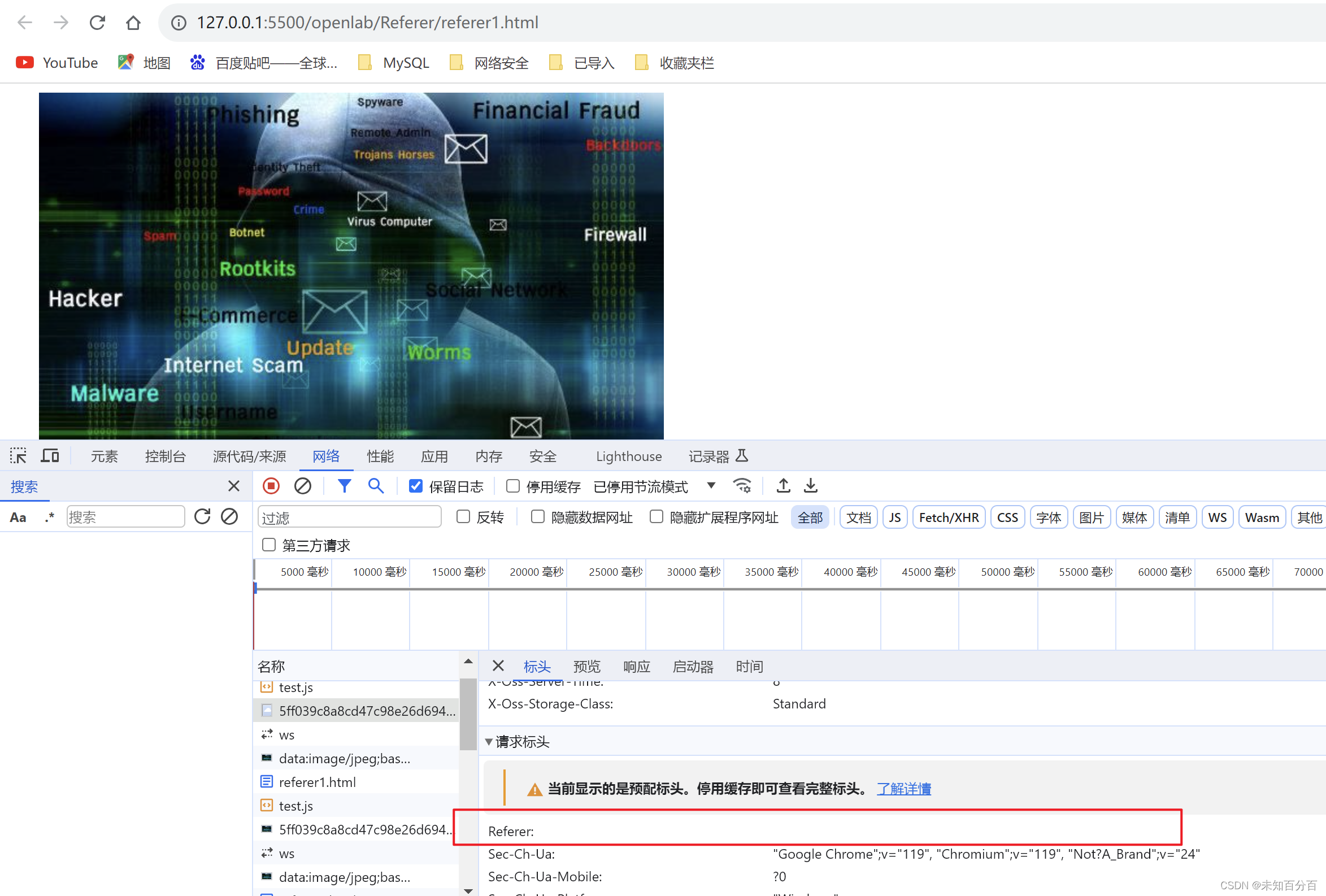Reload the page with refresh icon
Image resolution: width=1326 pixels, height=896 pixels.
(97, 22)
